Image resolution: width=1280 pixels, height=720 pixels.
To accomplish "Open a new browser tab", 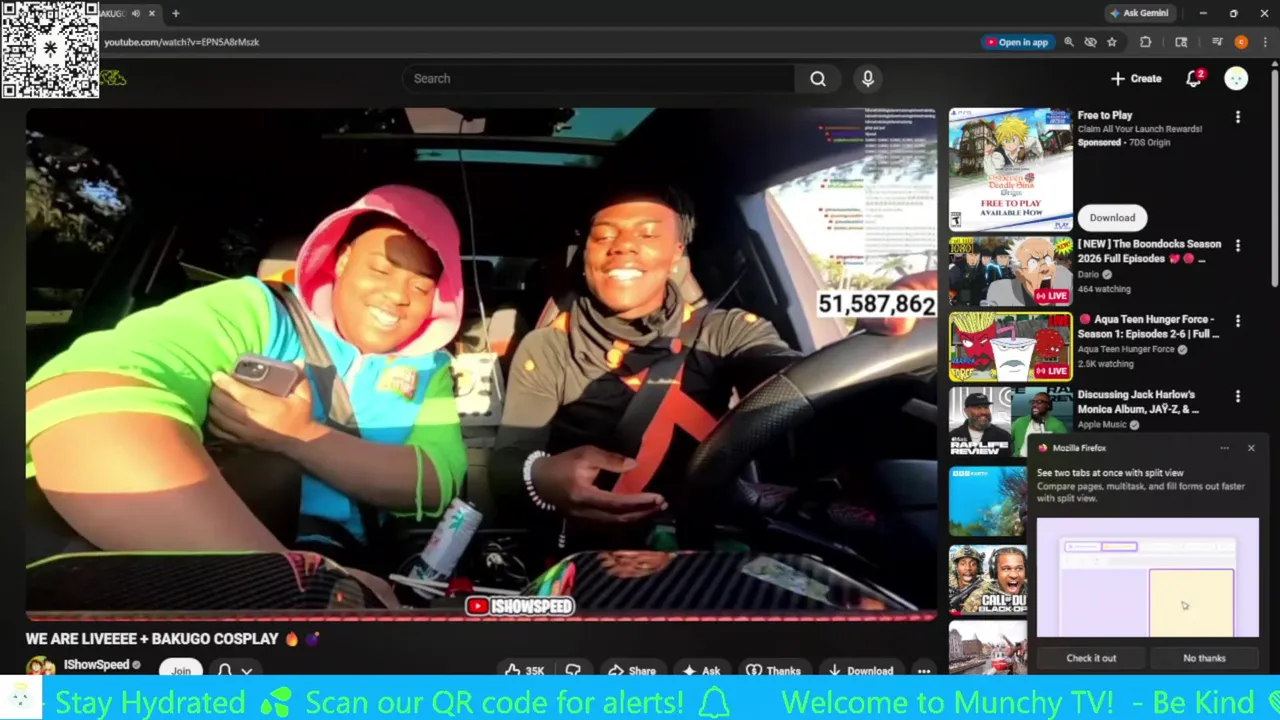I will point(175,13).
